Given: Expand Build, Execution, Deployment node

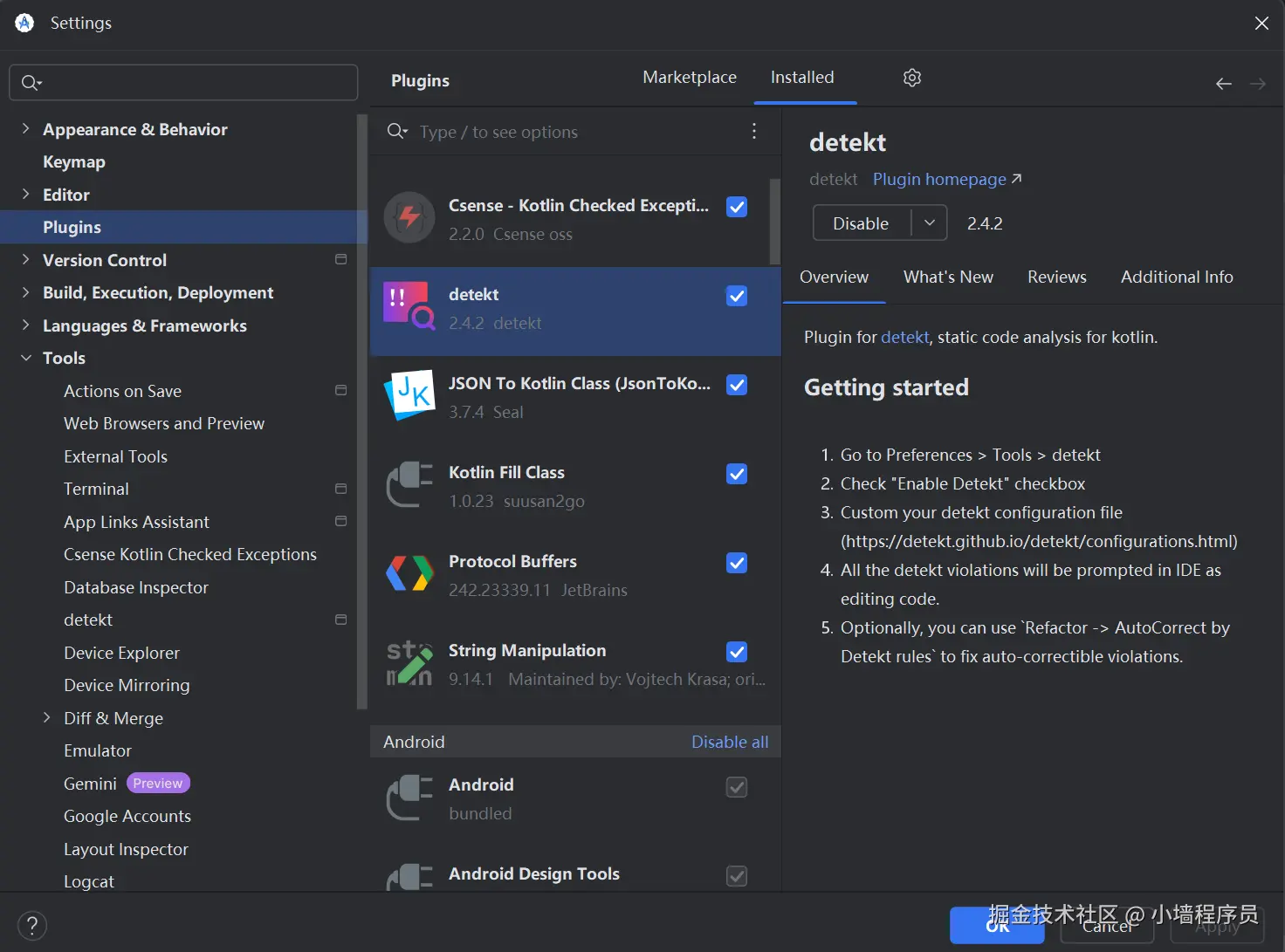Looking at the screenshot, I should coord(25,292).
